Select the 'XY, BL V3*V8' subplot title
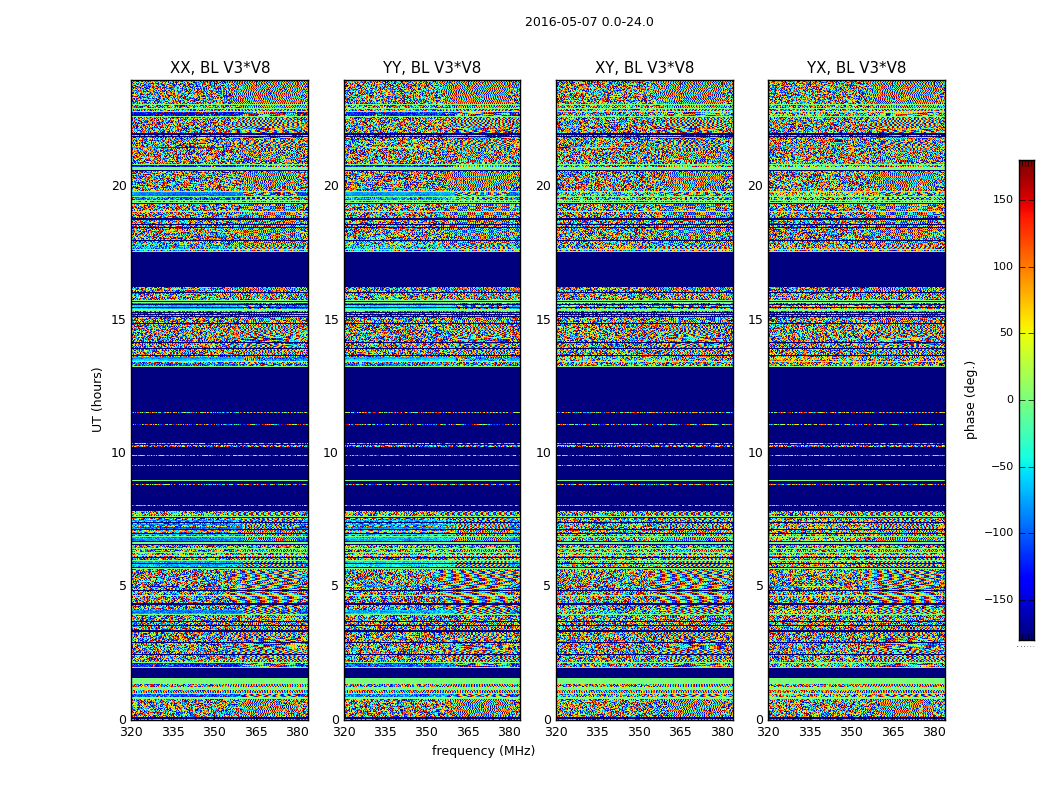This screenshot has width=1050, height=800. tap(644, 68)
